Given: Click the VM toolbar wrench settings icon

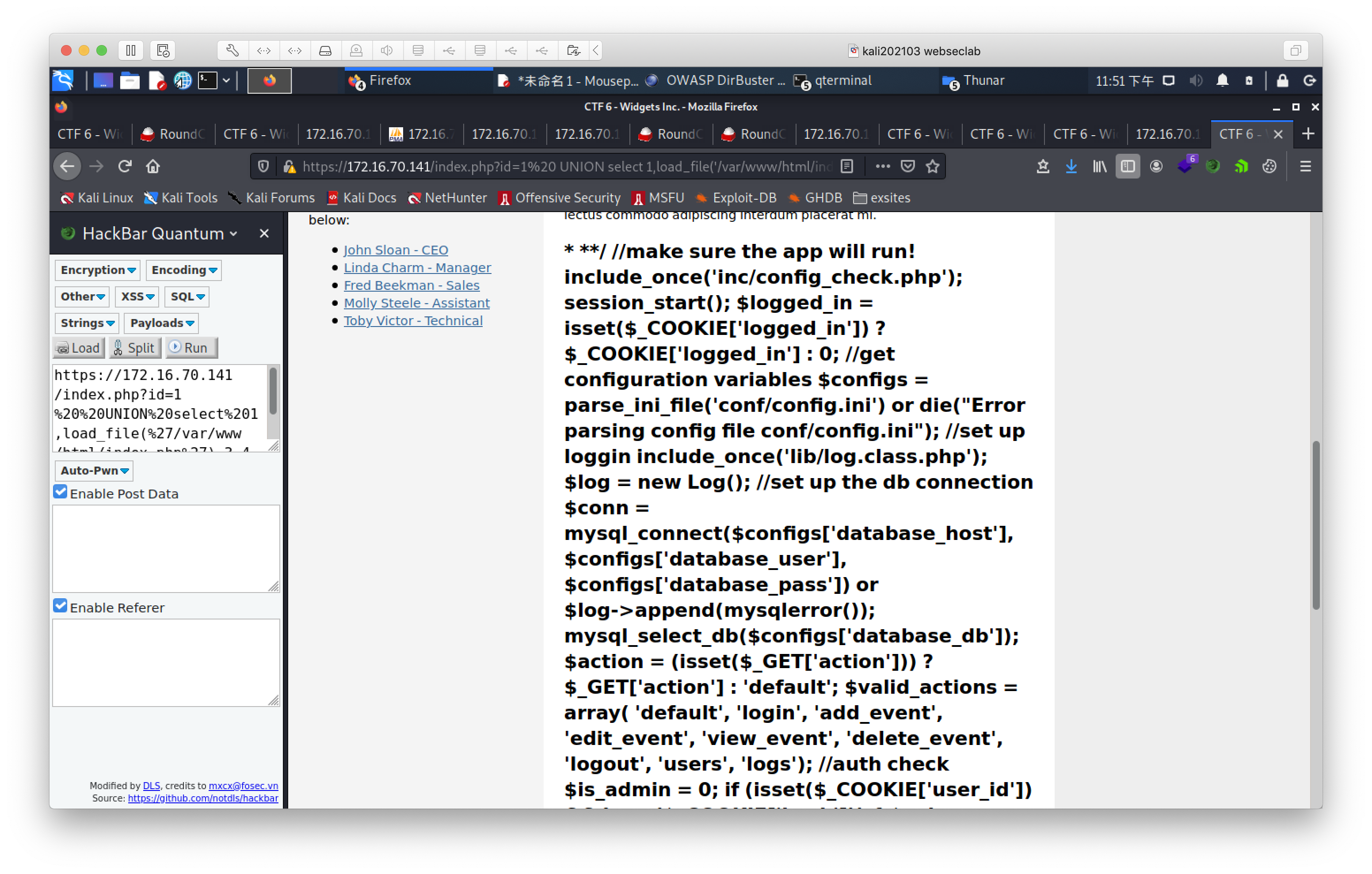Looking at the screenshot, I should pos(232,51).
